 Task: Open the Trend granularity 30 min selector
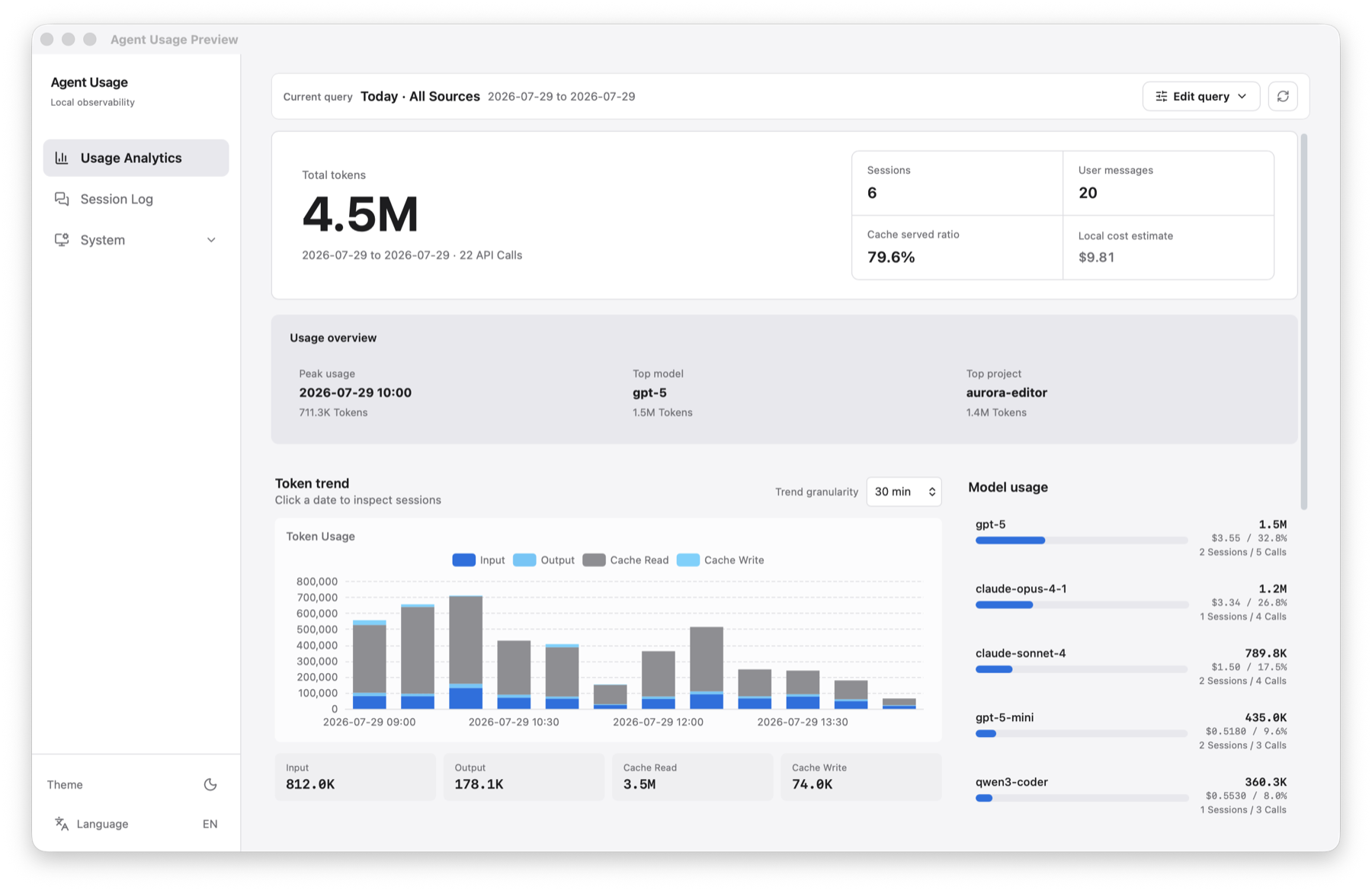point(904,492)
